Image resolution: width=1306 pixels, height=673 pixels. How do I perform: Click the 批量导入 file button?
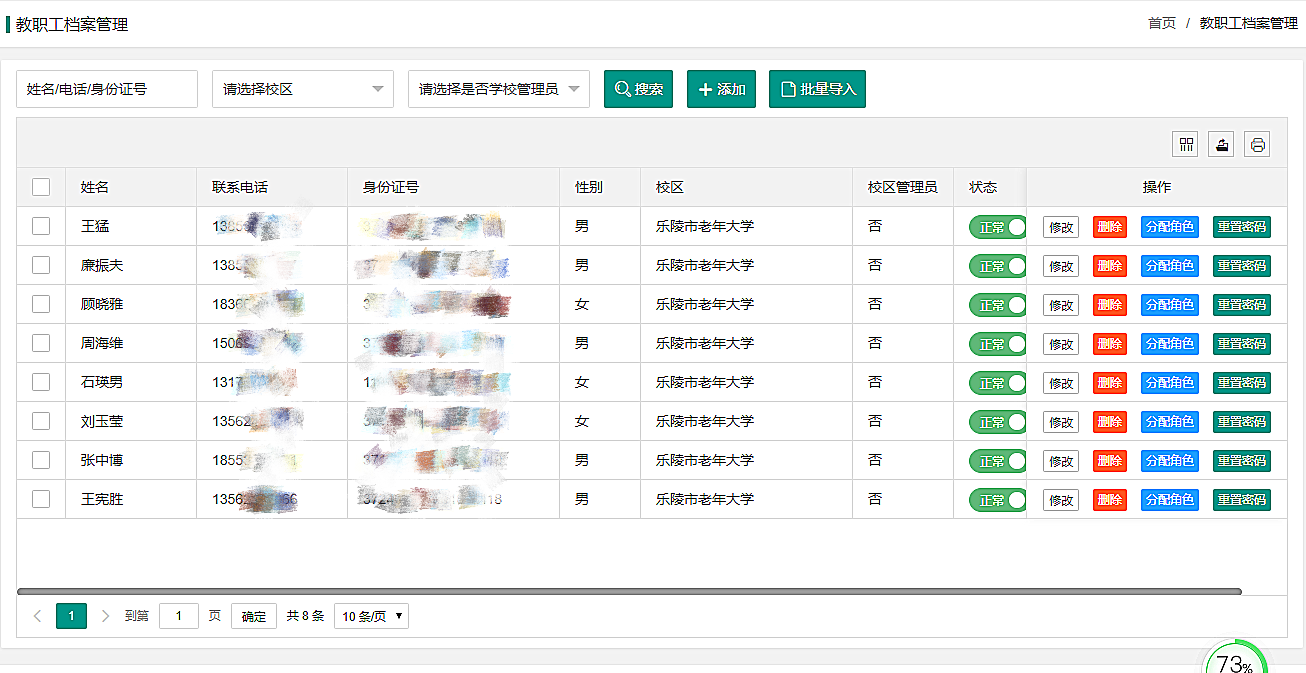[x=817, y=89]
